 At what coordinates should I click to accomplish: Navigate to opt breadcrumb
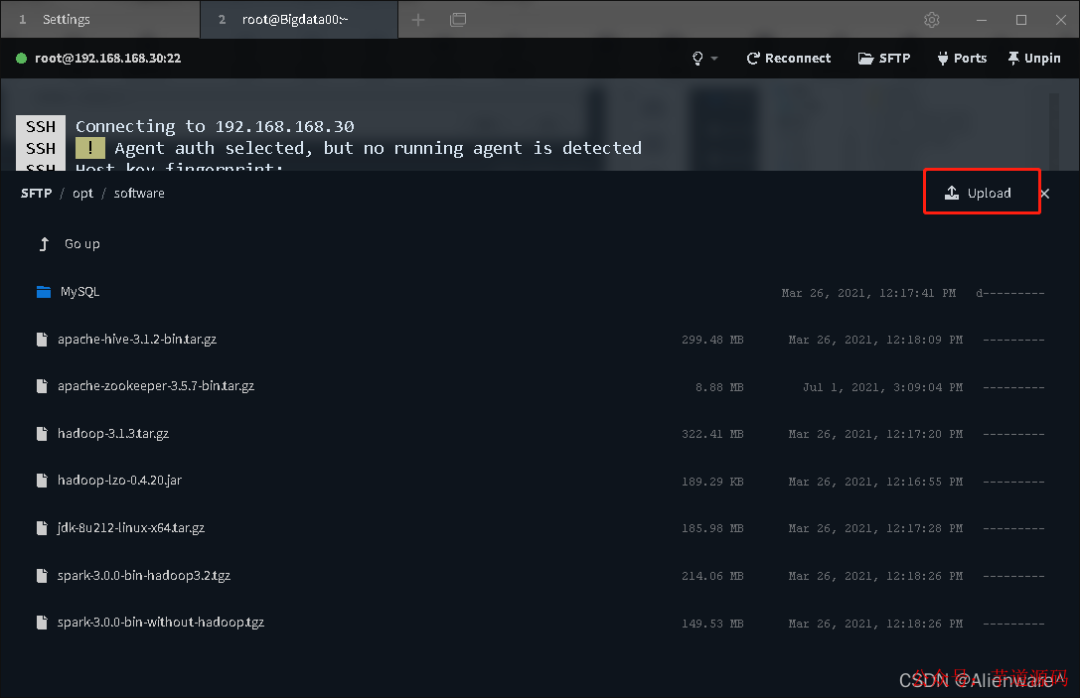click(83, 194)
